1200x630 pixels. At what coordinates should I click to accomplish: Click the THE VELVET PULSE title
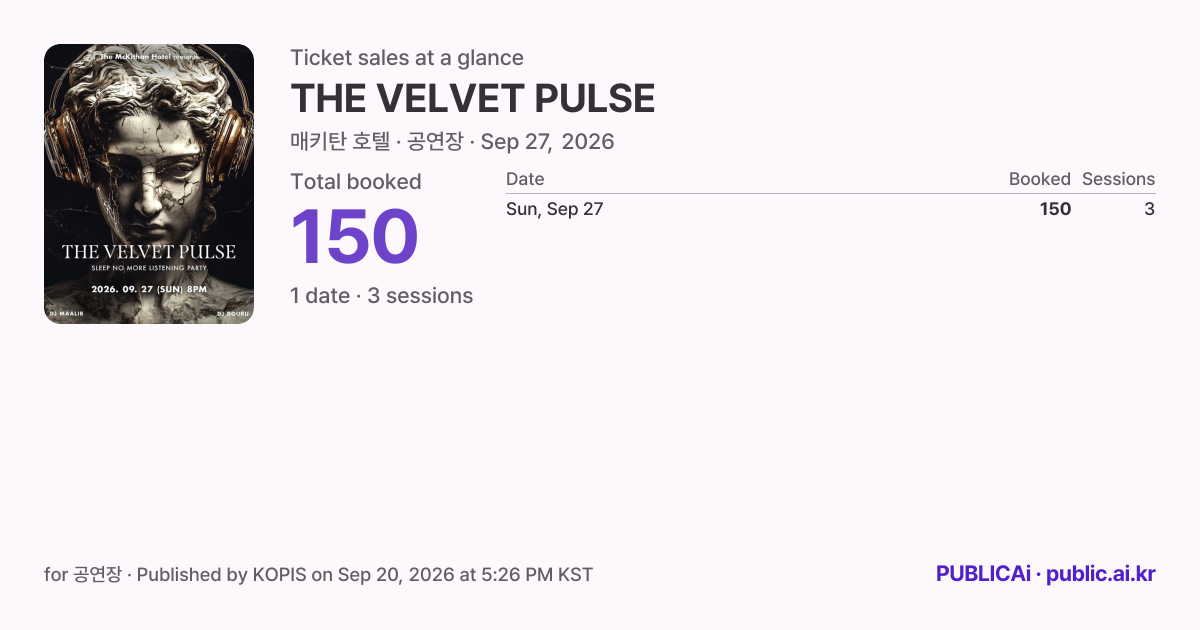[x=472, y=98]
